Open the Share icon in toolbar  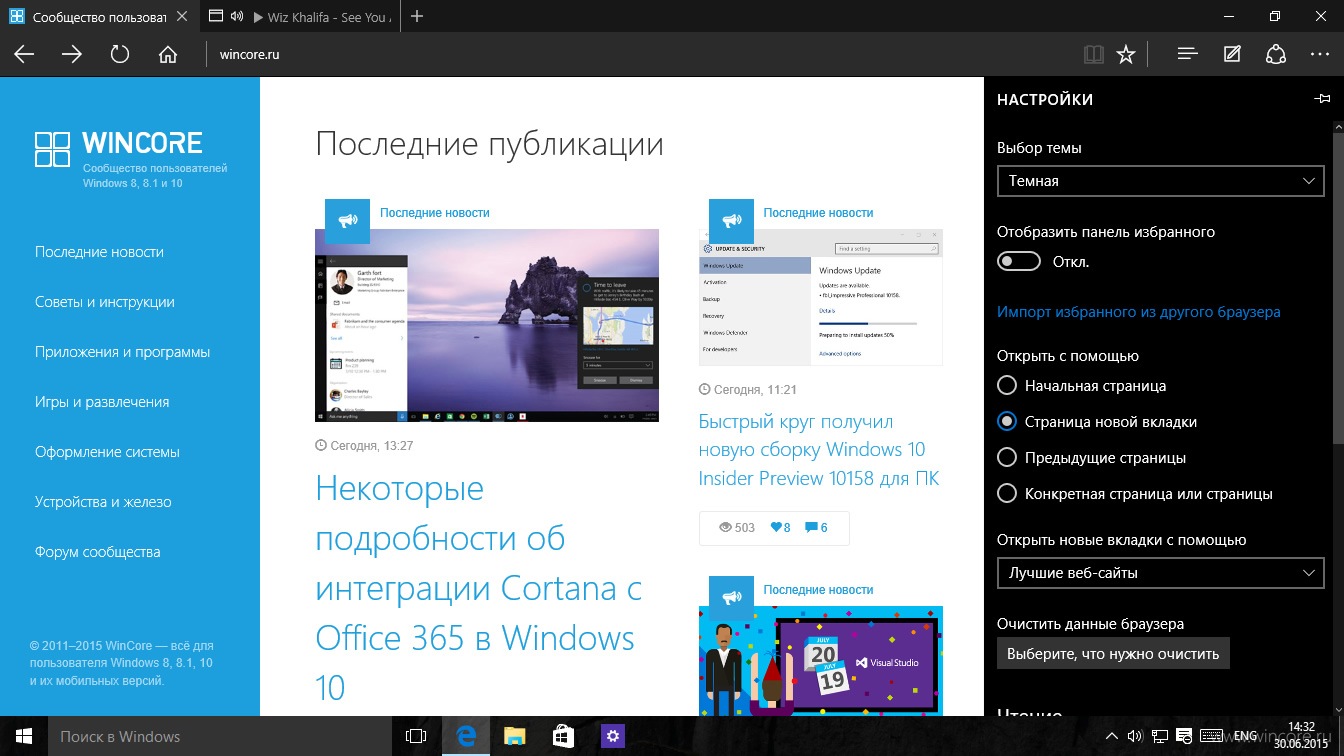click(x=1276, y=54)
